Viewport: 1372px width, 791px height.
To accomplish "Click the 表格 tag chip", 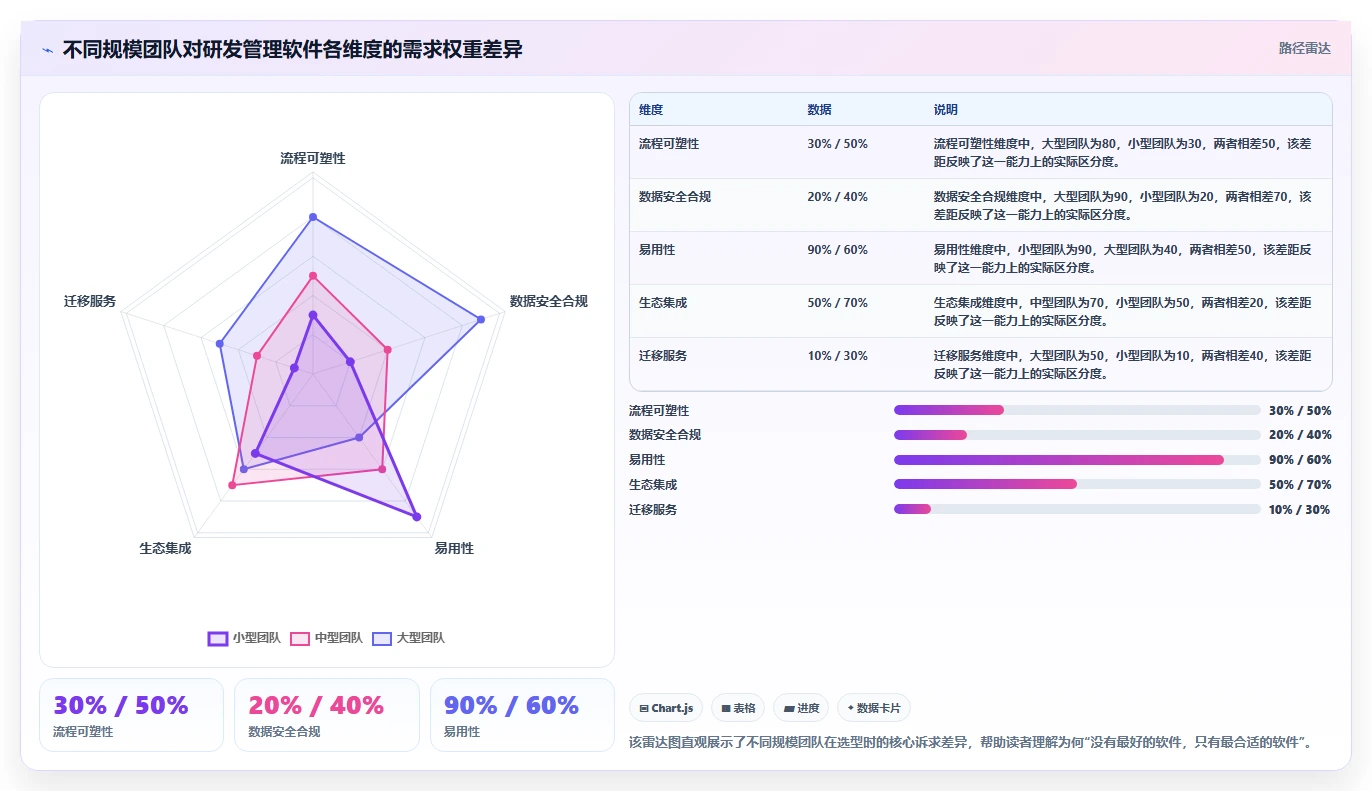I will tap(738, 708).
